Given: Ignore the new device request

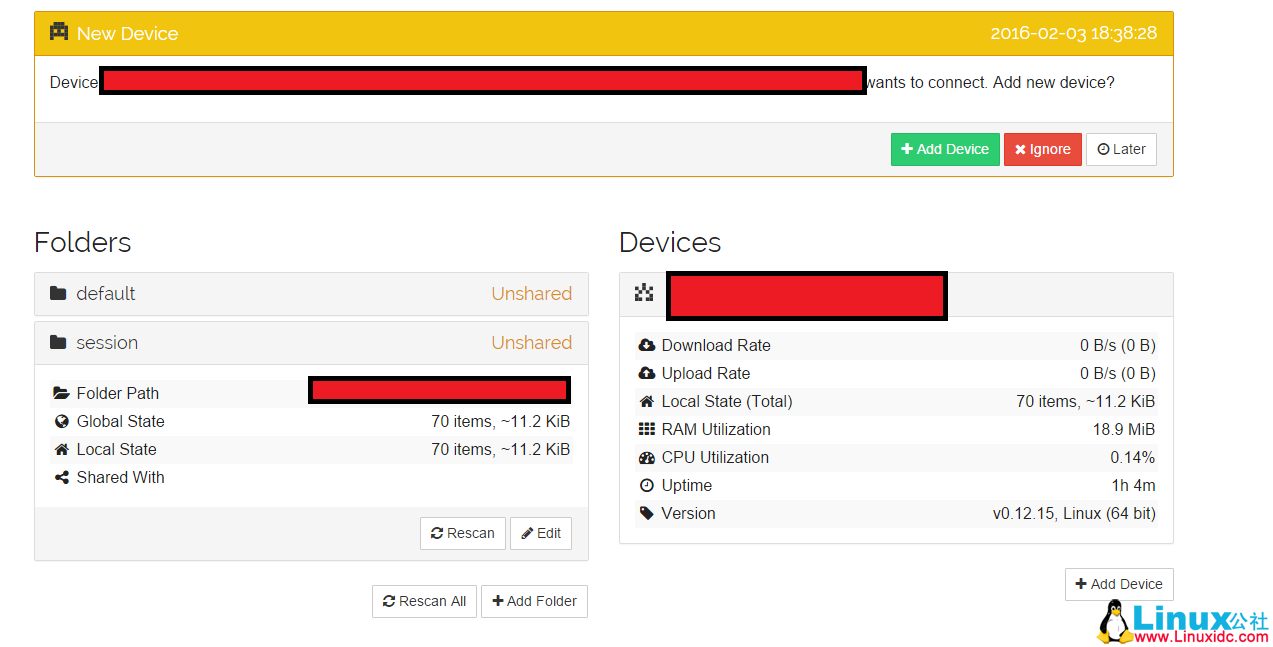Looking at the screenshot, I should [1042, 149].
